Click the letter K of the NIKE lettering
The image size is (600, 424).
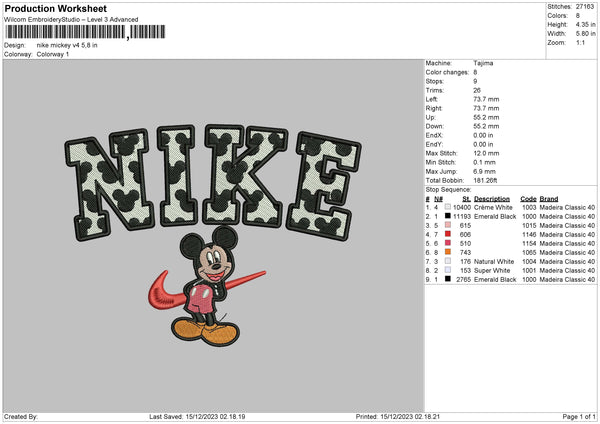pos(245,175)
